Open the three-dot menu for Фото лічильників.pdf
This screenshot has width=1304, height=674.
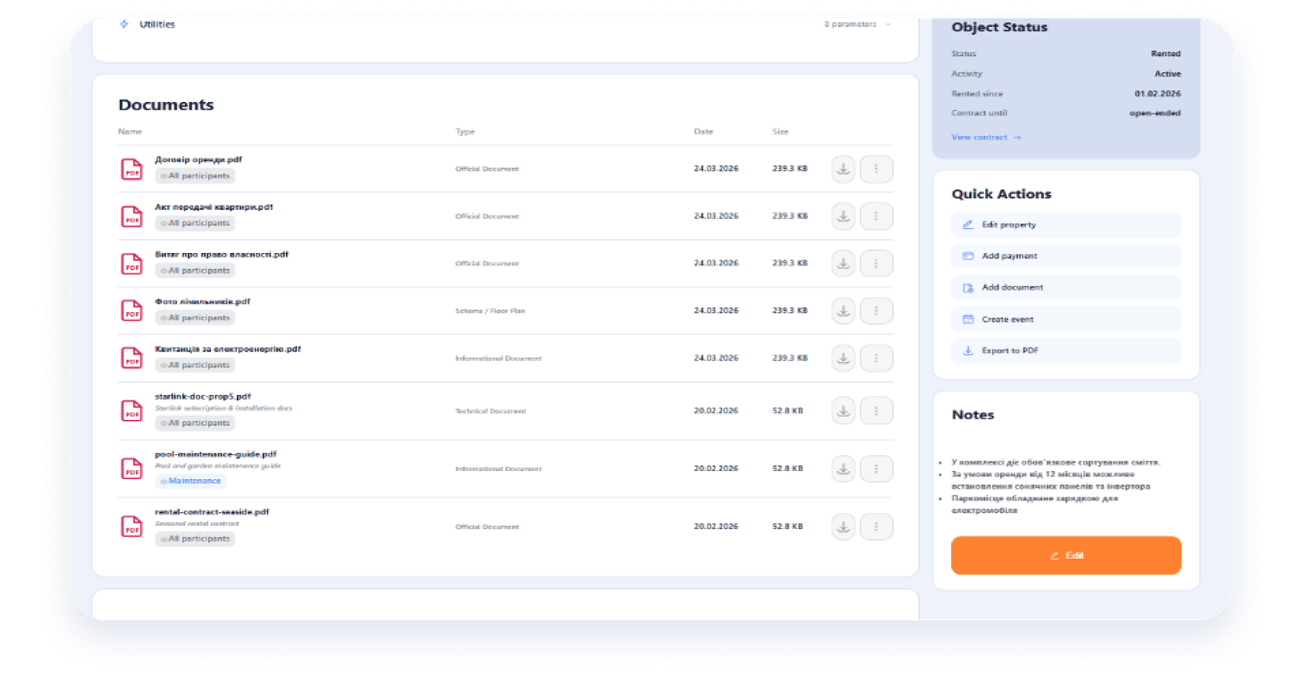point(876,311)
